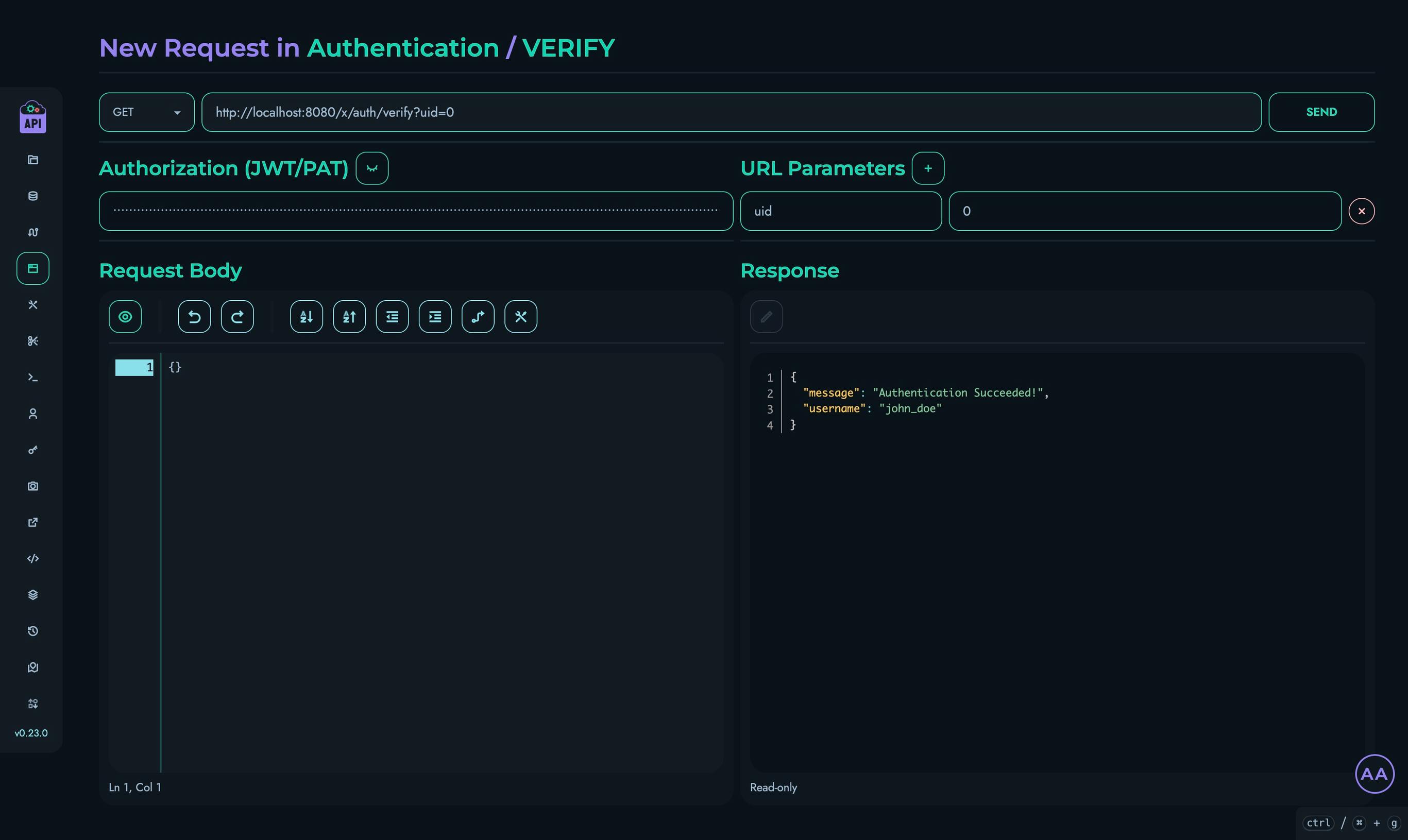Open the map pin icon in sidebar
The height and width of the screenshot is (840, 1408).
33,667
